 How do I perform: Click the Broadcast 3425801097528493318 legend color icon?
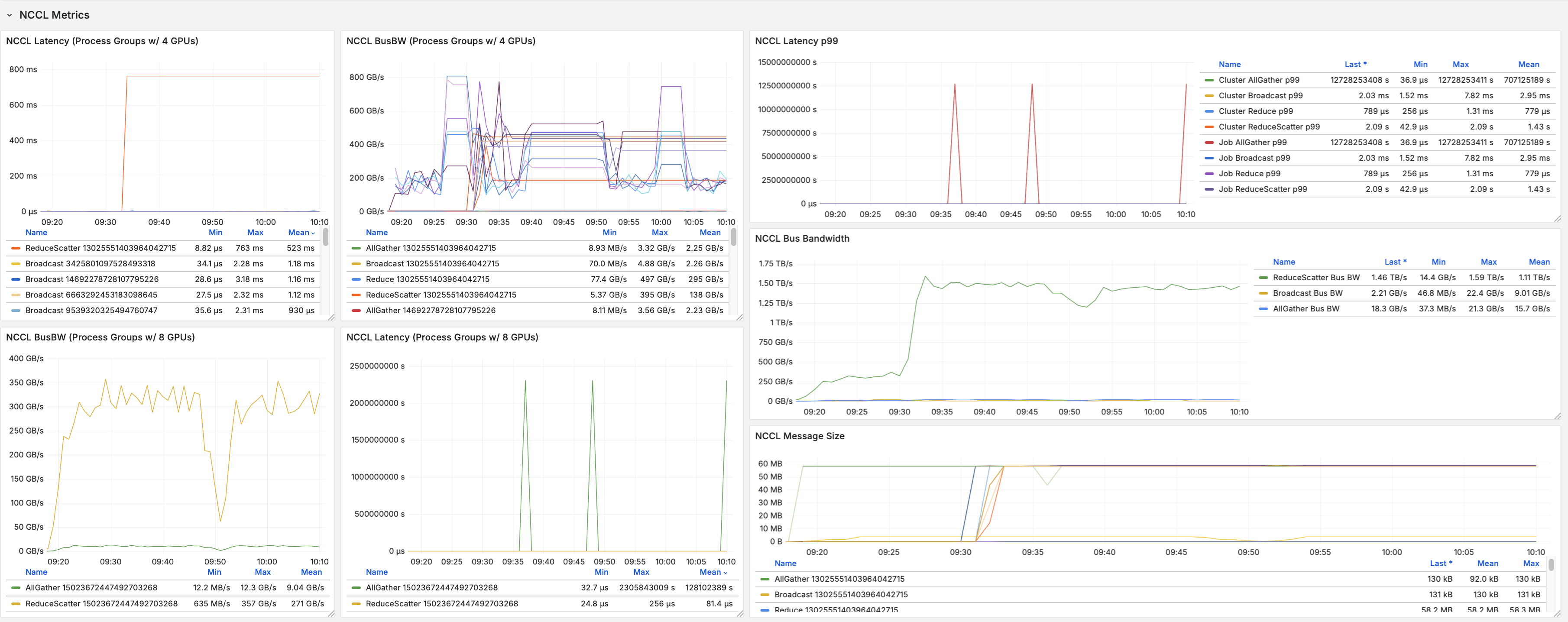(16, 263)
